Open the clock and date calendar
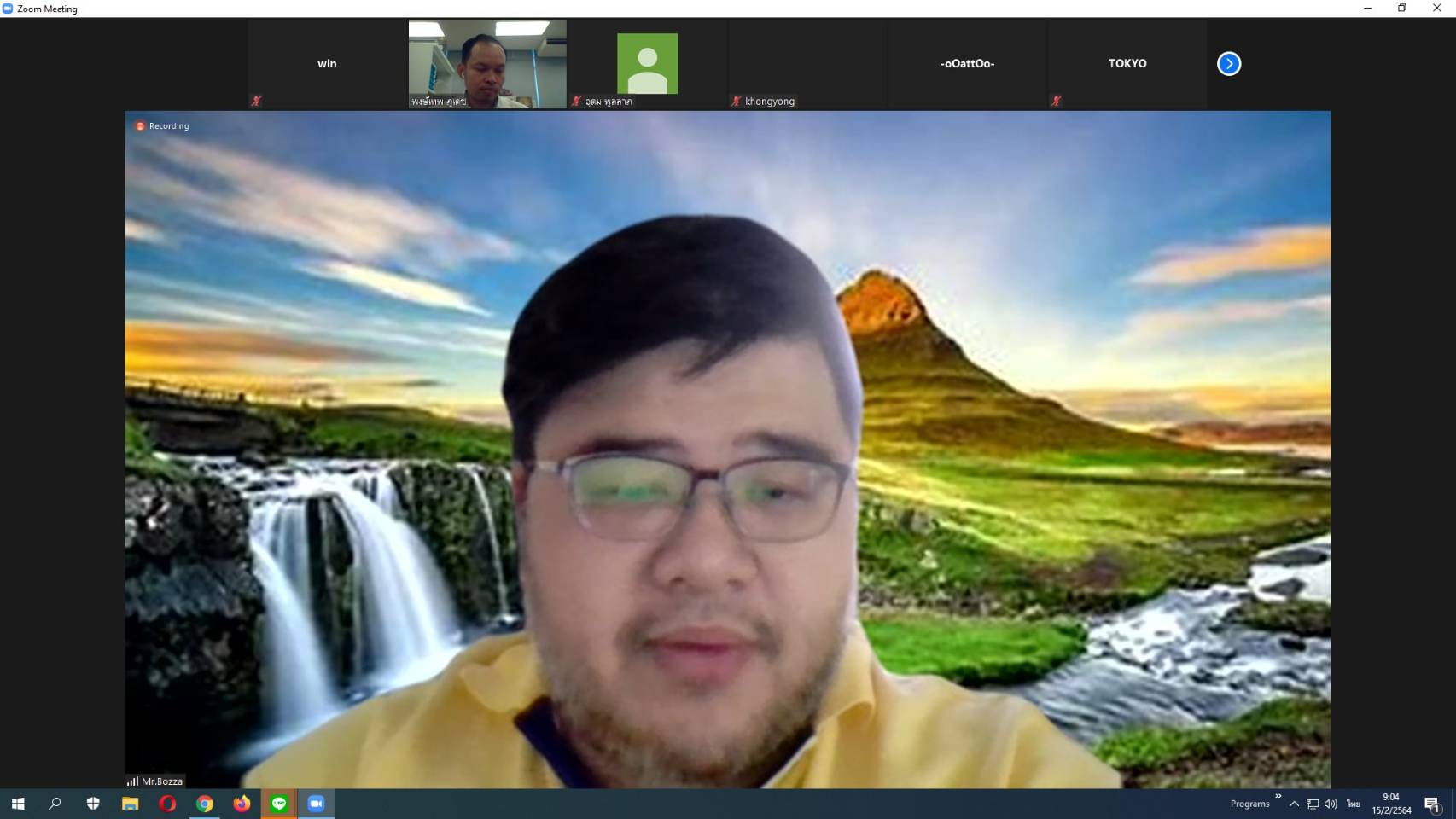Screen dimensions: 1456x819 point(1391,804)
